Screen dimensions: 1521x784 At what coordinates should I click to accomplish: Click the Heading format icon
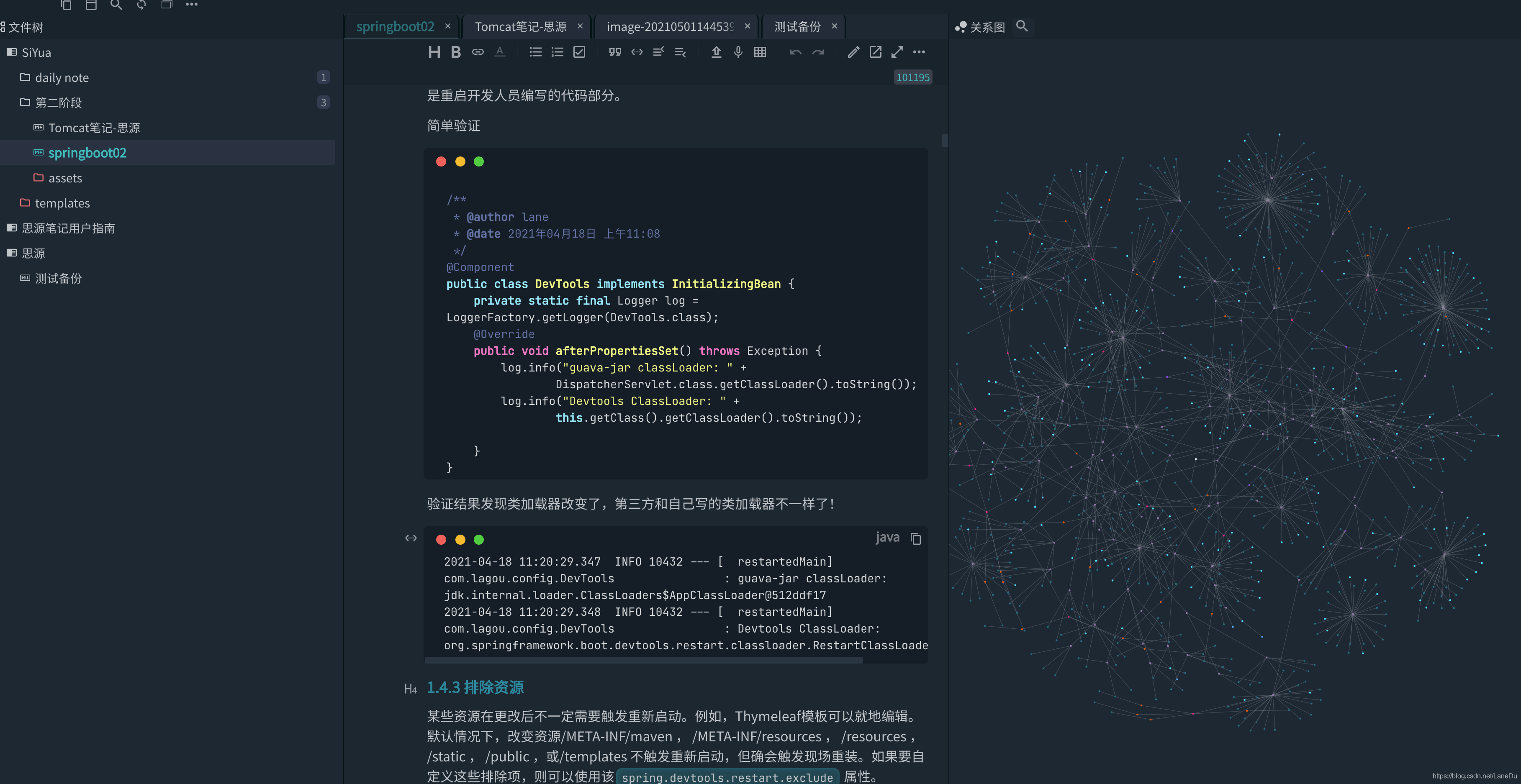pyautogui.click(x=434, y=52)
